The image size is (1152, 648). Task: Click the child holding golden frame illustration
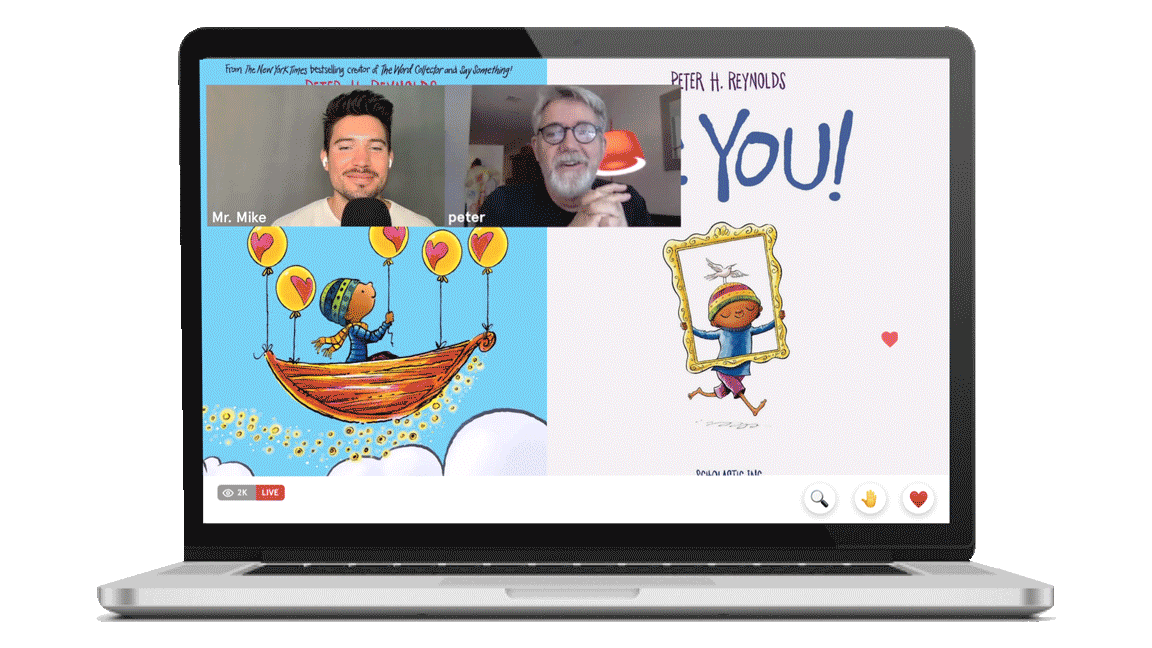(x=727, y=327)
